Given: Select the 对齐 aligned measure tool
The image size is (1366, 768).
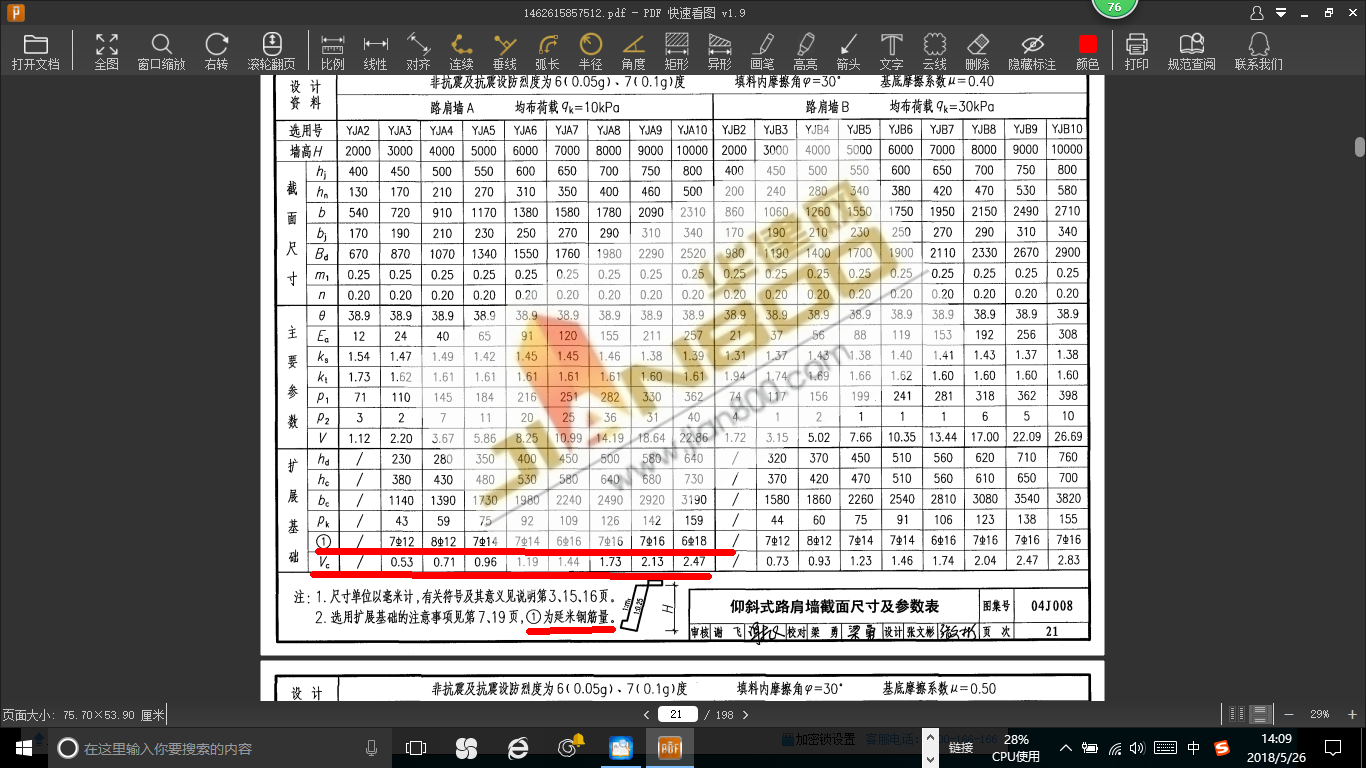Looking at the screenshot, I should pyautogui.click(x=419, y=52).
